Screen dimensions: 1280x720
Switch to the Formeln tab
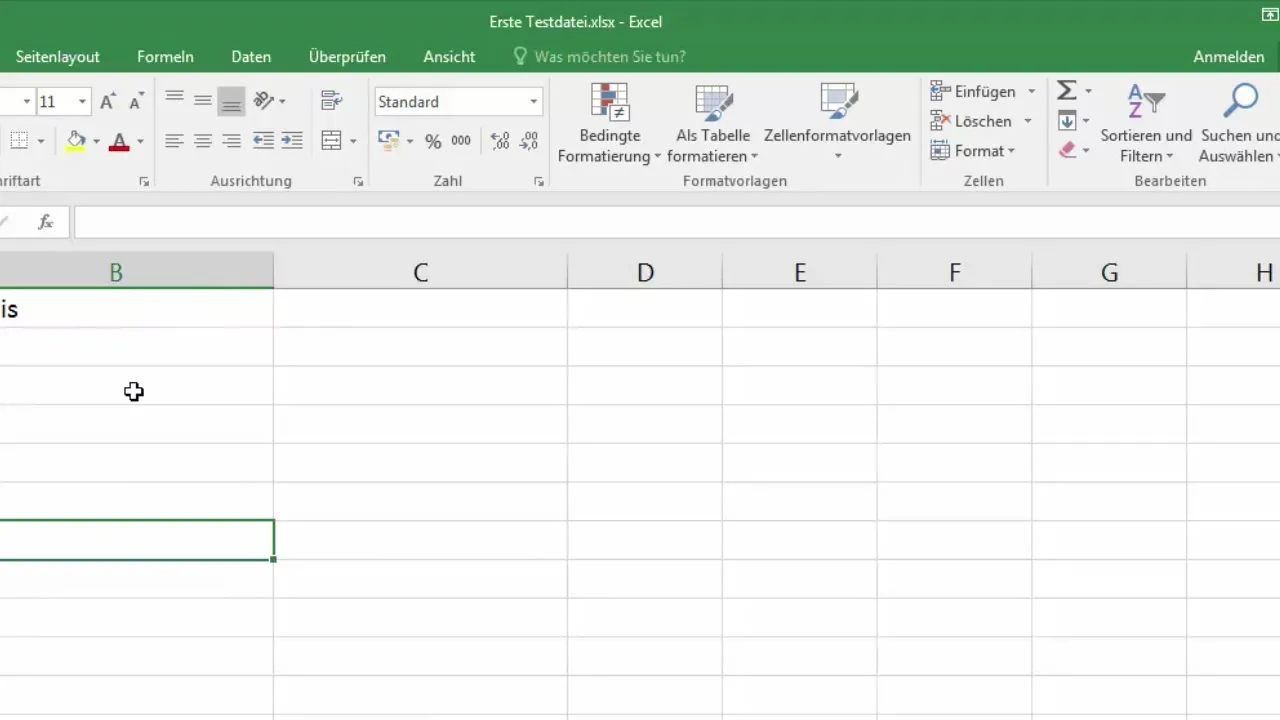coord(165,57)
